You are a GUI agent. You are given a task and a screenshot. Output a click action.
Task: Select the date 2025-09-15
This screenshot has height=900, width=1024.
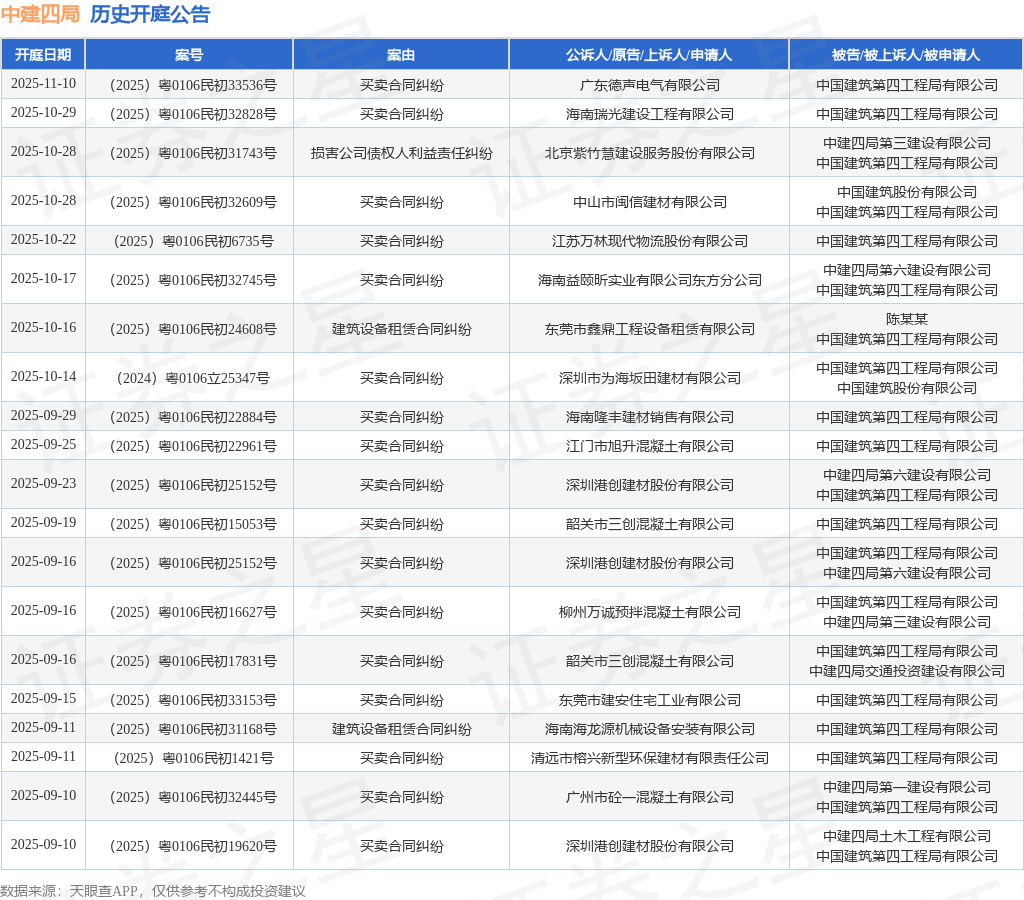coord(43,699)
